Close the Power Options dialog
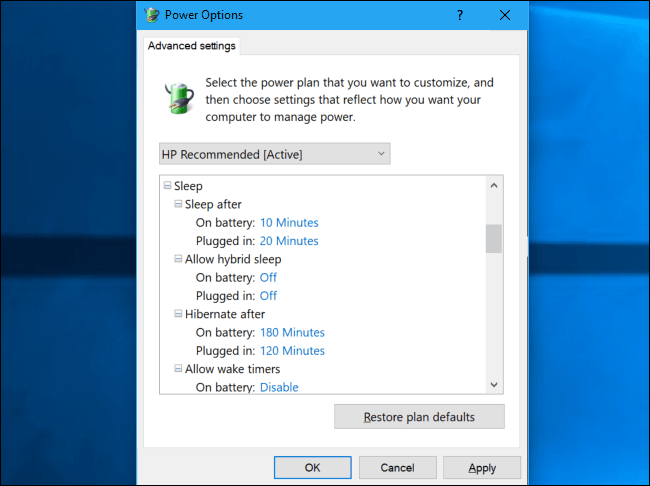 point(505,15)
